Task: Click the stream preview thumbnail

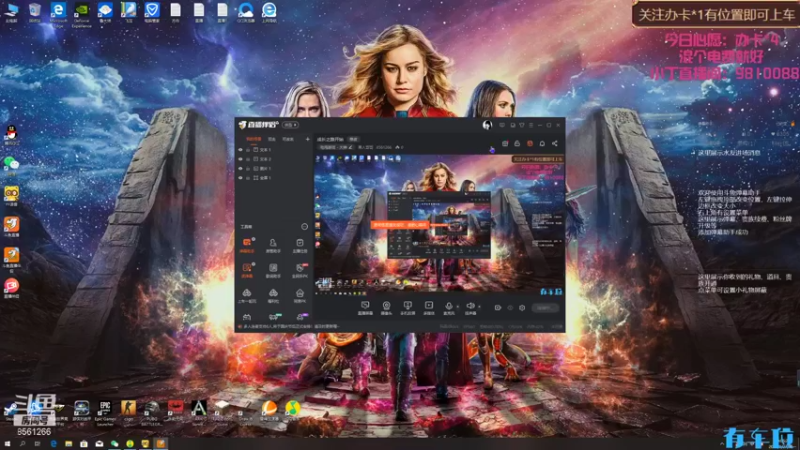Action: pos(439,225)
